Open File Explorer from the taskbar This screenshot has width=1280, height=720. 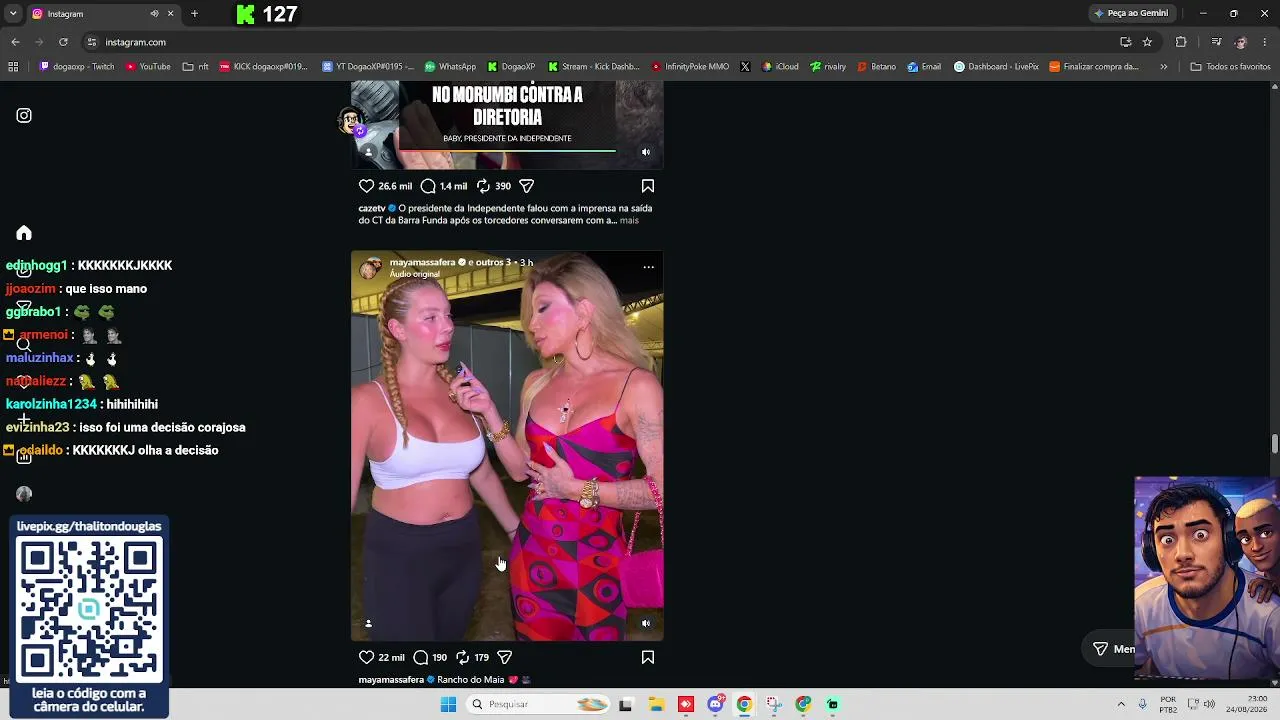(x=656, y=704)
